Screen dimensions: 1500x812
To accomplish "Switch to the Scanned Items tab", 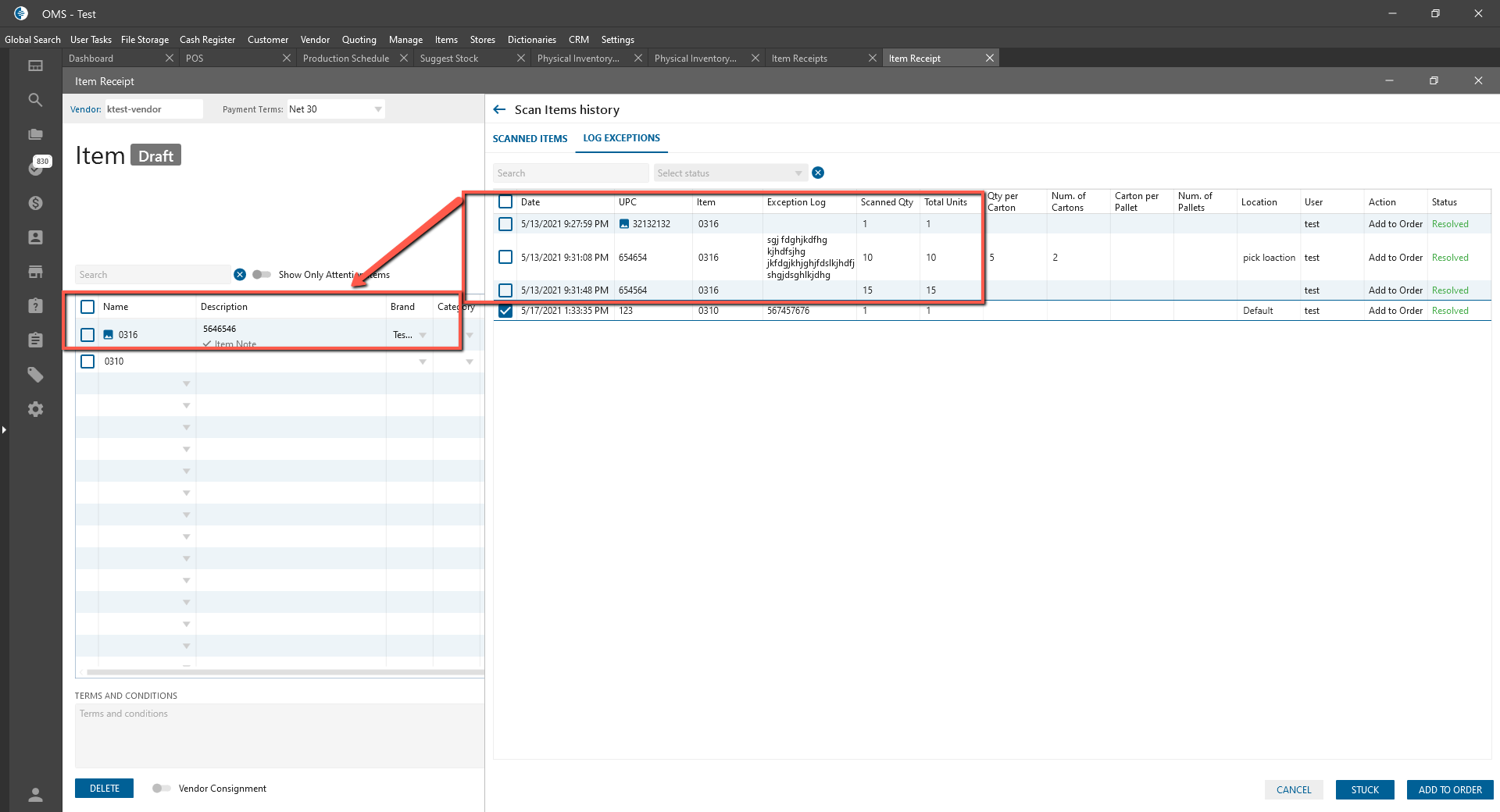I will (530, 139).
